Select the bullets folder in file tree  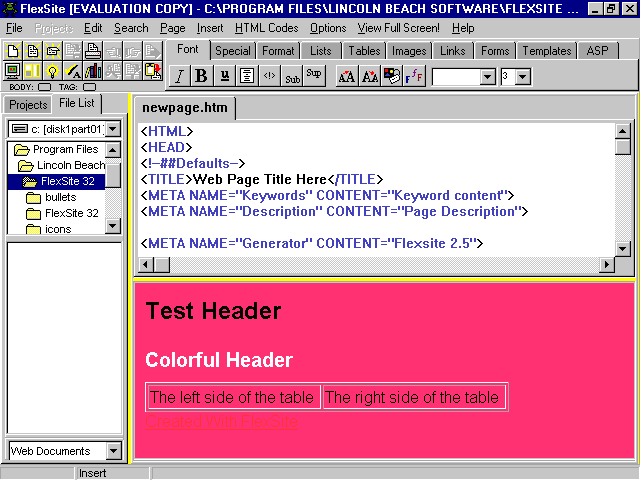click(60, 197)
